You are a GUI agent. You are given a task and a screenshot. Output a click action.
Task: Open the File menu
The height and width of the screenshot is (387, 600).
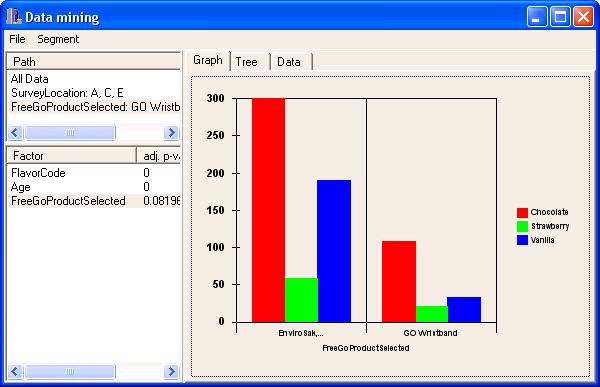coord(17,39)
